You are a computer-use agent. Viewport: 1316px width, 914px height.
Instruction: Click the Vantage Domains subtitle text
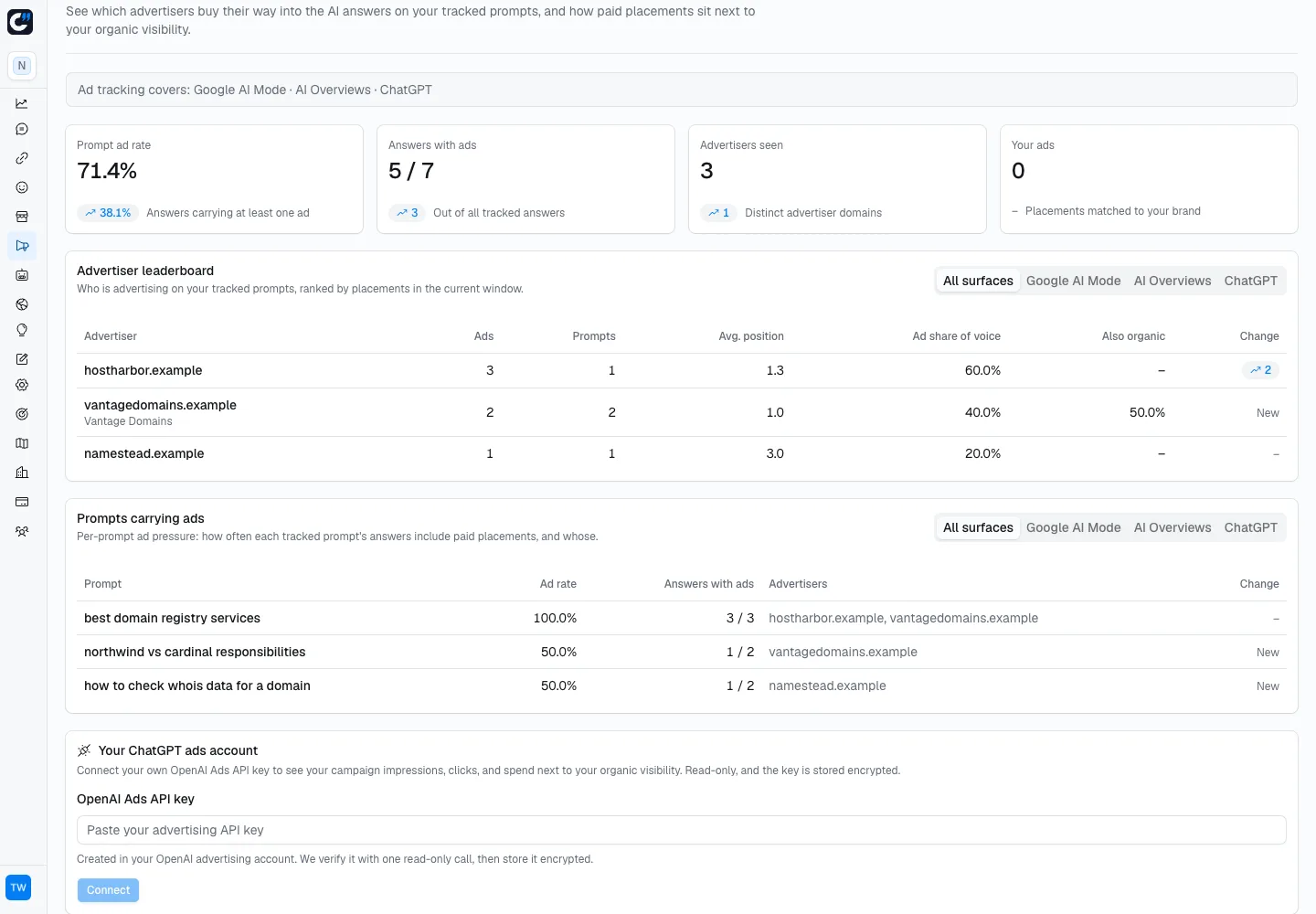pos(128,421)
